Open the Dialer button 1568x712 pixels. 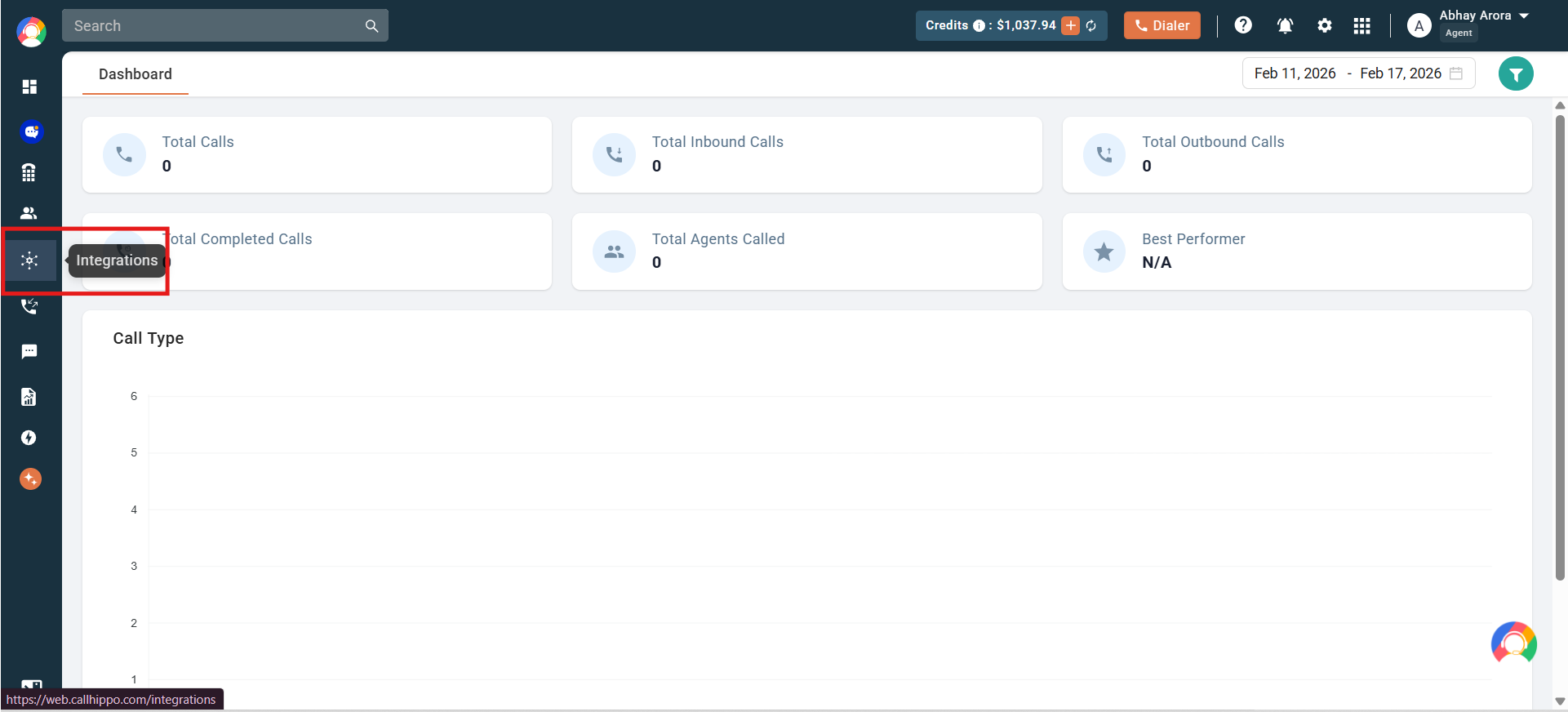[x=1162, y=25]
